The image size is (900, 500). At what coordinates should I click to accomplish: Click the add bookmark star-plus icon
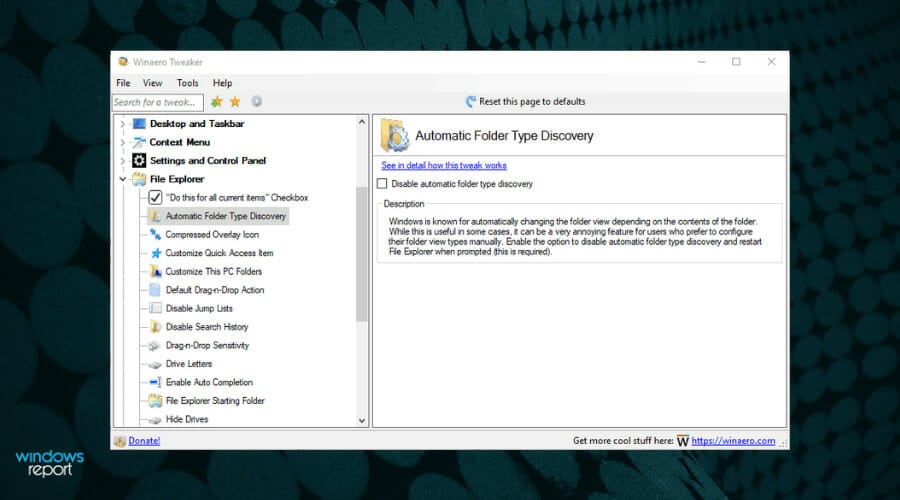click(x=216, y=102)
